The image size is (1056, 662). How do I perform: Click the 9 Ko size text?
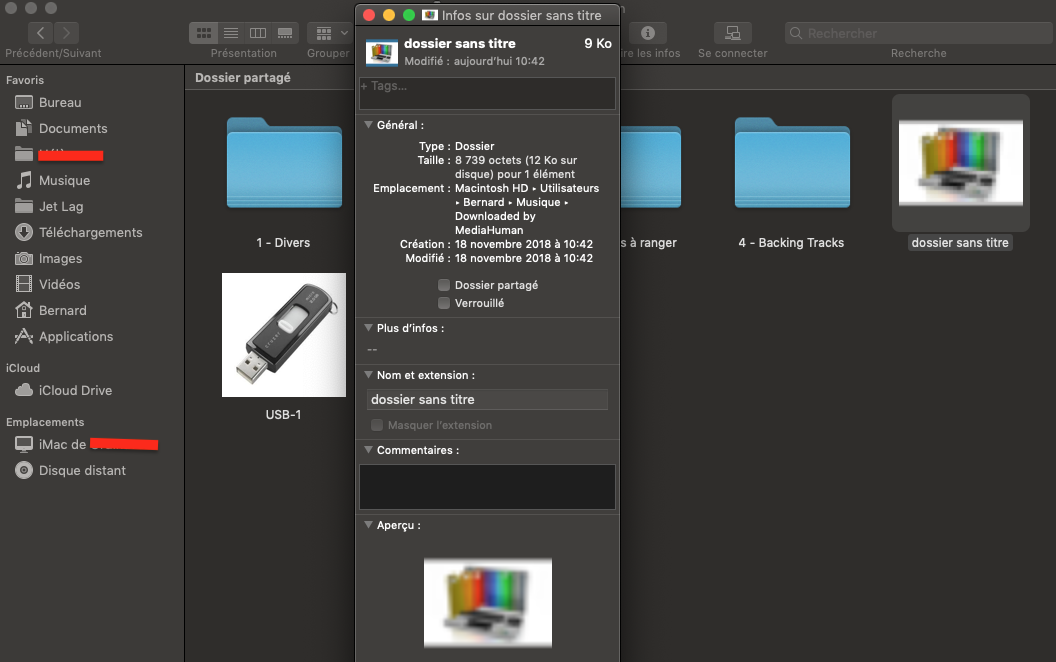(x=597, y=44)
